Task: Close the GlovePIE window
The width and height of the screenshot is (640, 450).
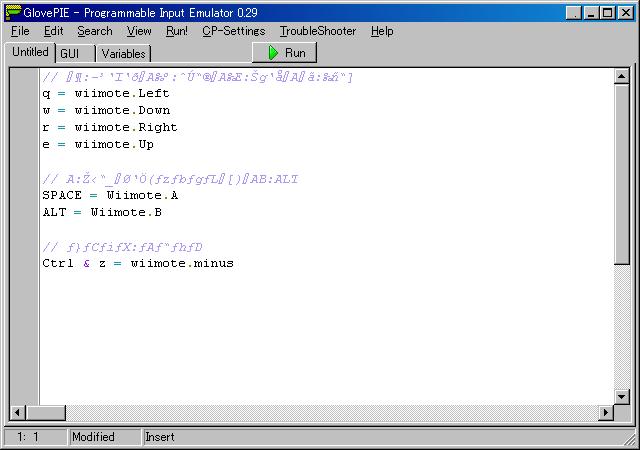Action: (x=625, y=13)
